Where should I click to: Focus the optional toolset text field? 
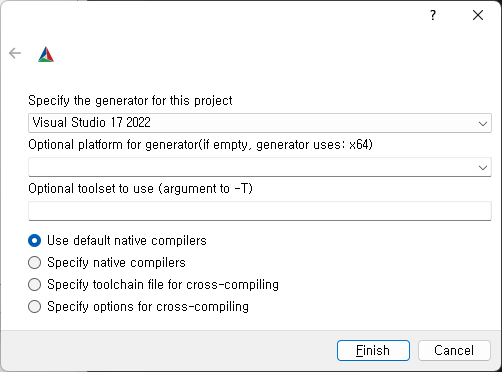pos(260,211)
